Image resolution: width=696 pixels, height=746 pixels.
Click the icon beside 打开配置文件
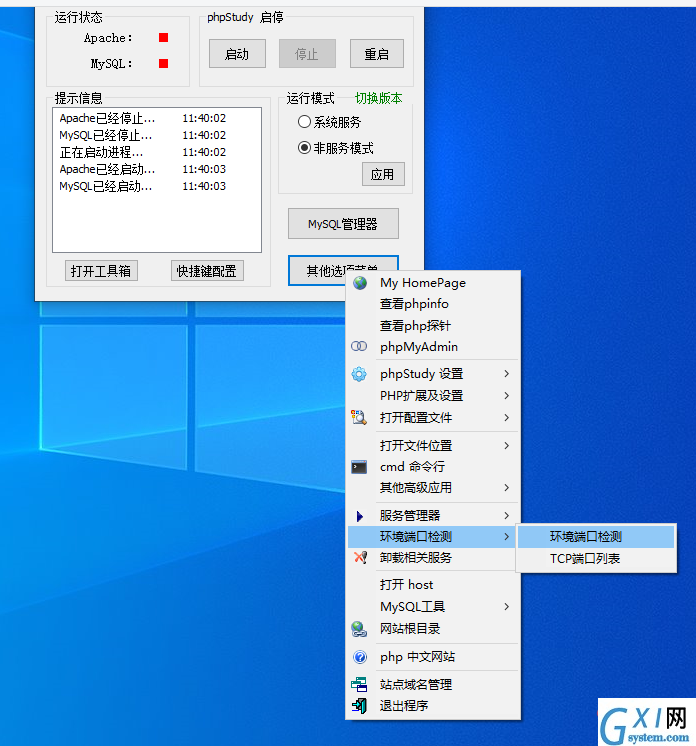tap(359, 417)
